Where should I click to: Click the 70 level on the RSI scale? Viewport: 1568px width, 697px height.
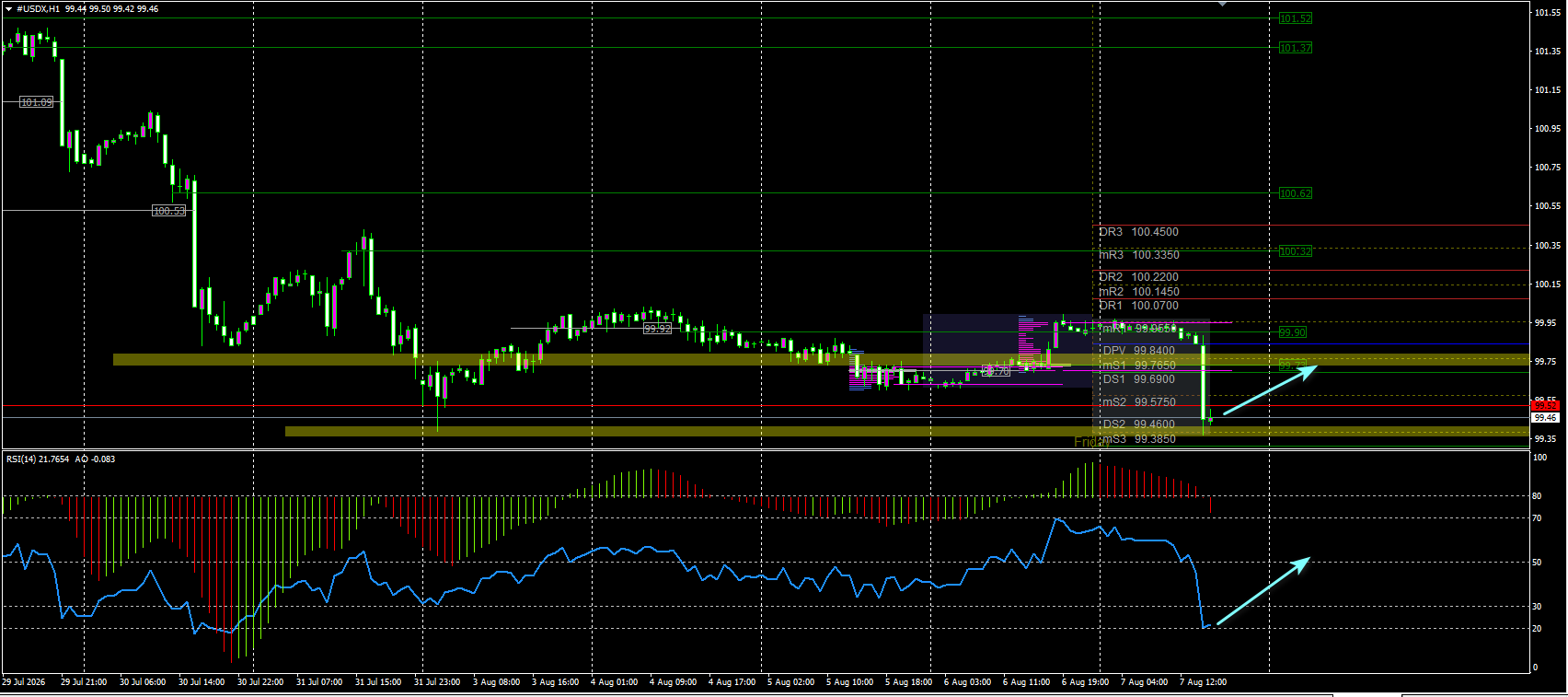tap(1537, 518)
